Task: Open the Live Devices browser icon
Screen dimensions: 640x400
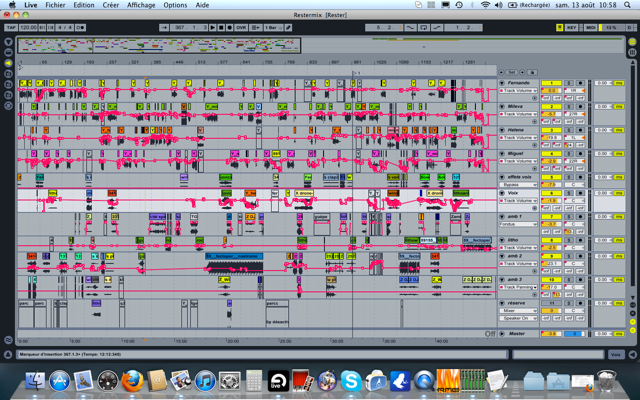Action: (x=8, y=52)
